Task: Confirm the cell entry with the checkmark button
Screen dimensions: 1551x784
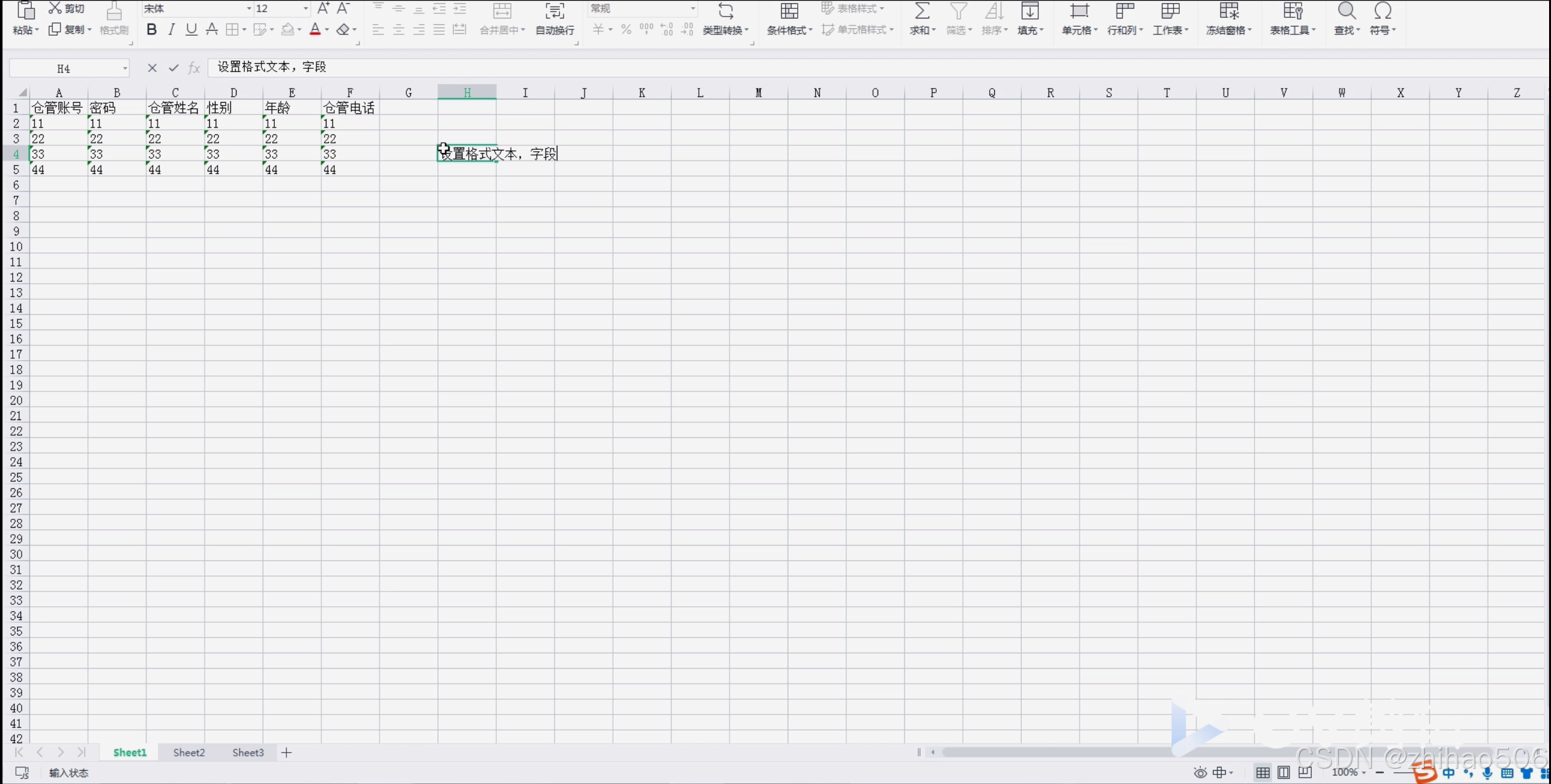Action: pos(173,68)
